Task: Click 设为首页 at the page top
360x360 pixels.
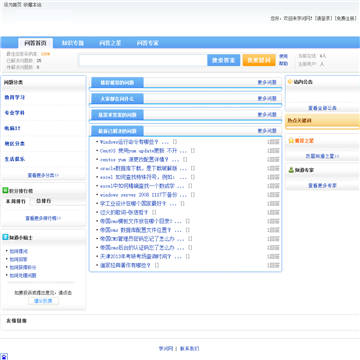Action: click(x=12, y=5)
